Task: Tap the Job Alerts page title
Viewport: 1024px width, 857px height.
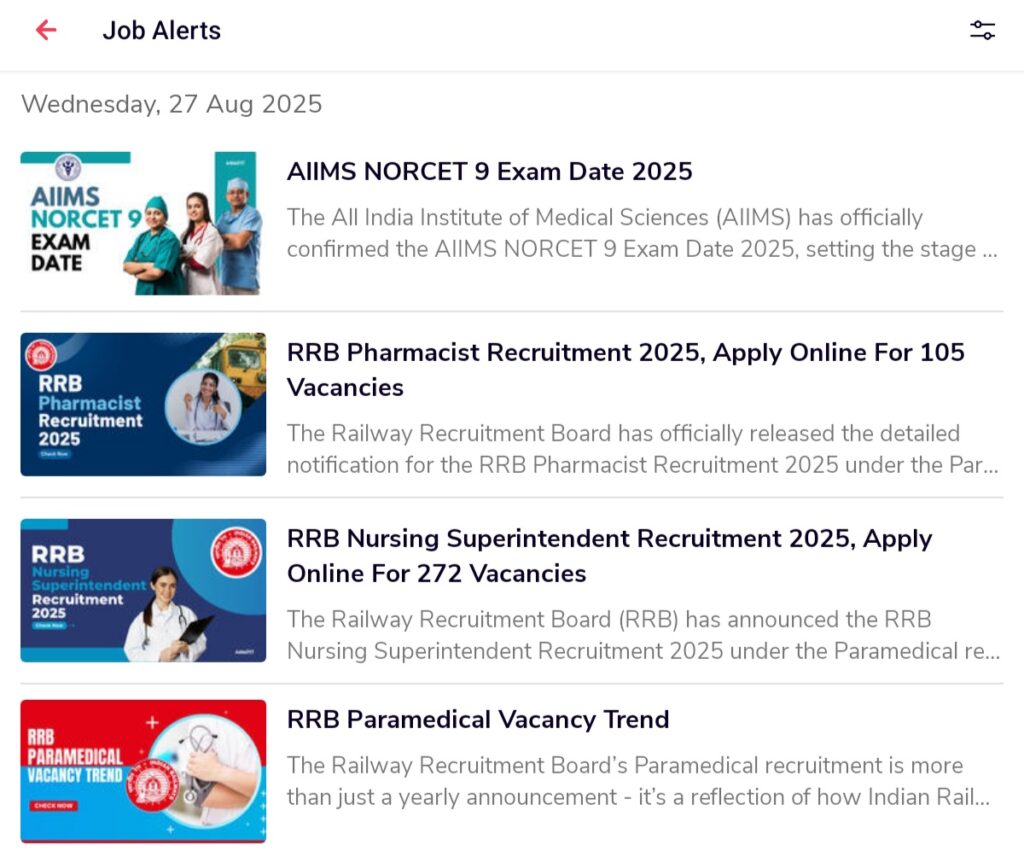Action: (x=161, y=30)
